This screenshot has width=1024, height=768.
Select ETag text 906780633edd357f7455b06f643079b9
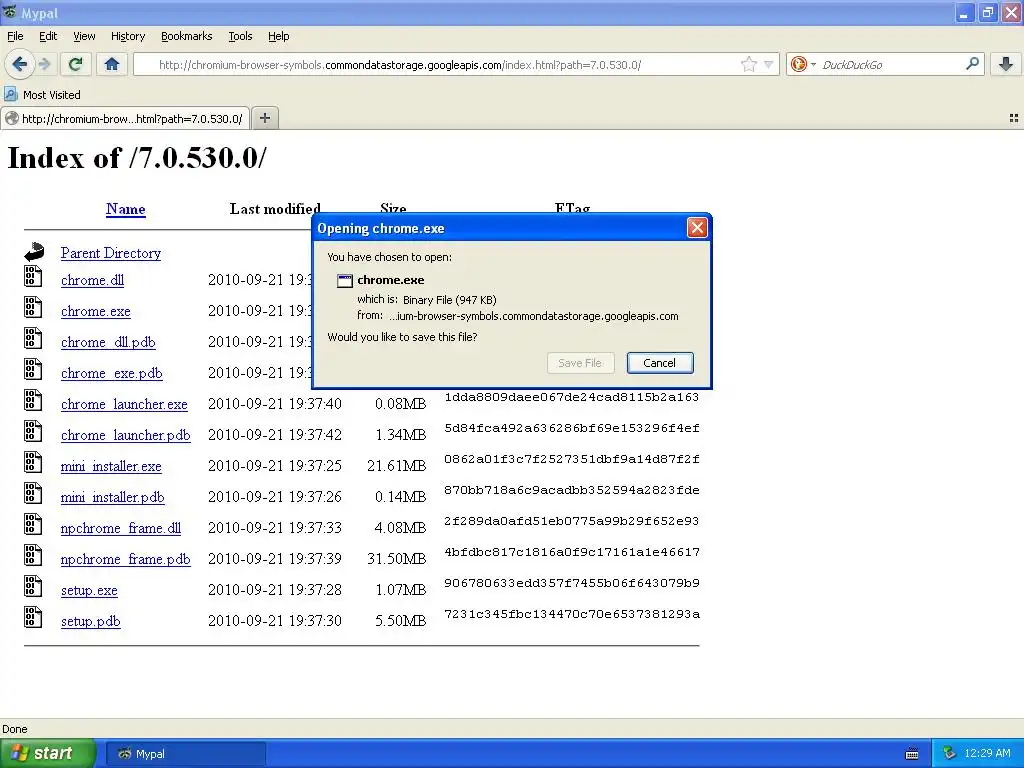571,583
